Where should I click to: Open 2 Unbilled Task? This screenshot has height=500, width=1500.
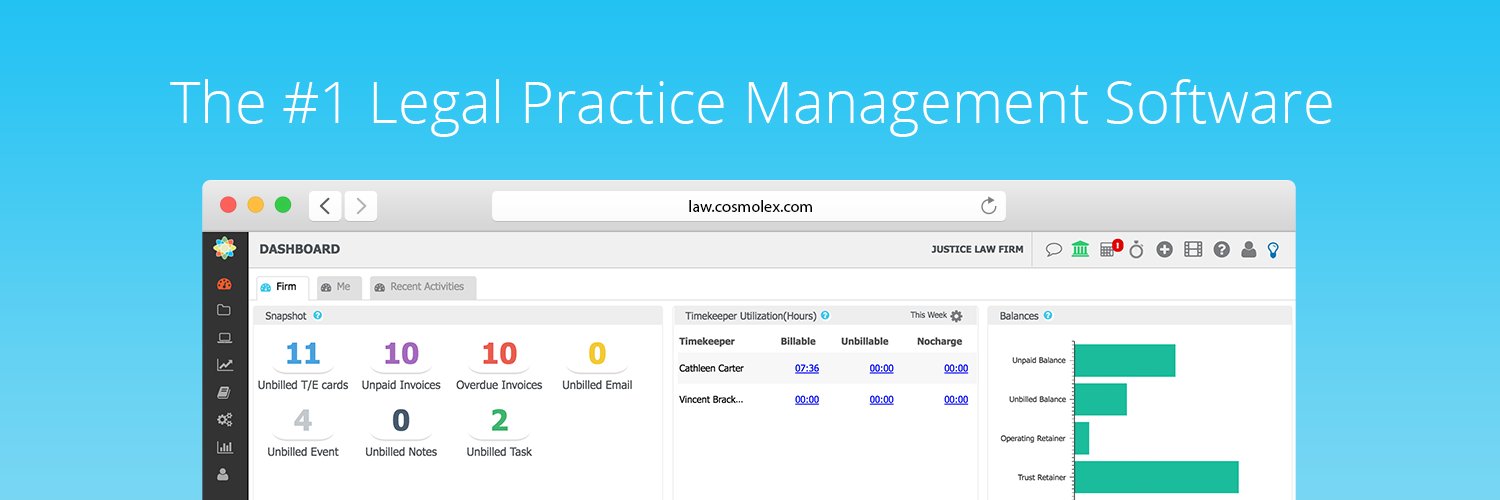click(499, 432)
